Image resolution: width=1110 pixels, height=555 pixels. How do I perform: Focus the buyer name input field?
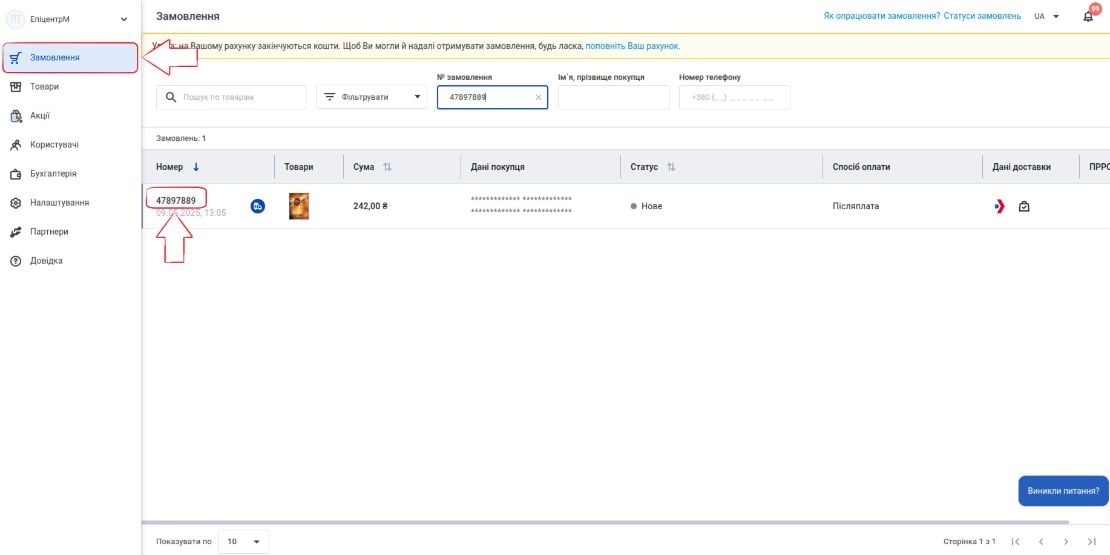coord(613,97)
